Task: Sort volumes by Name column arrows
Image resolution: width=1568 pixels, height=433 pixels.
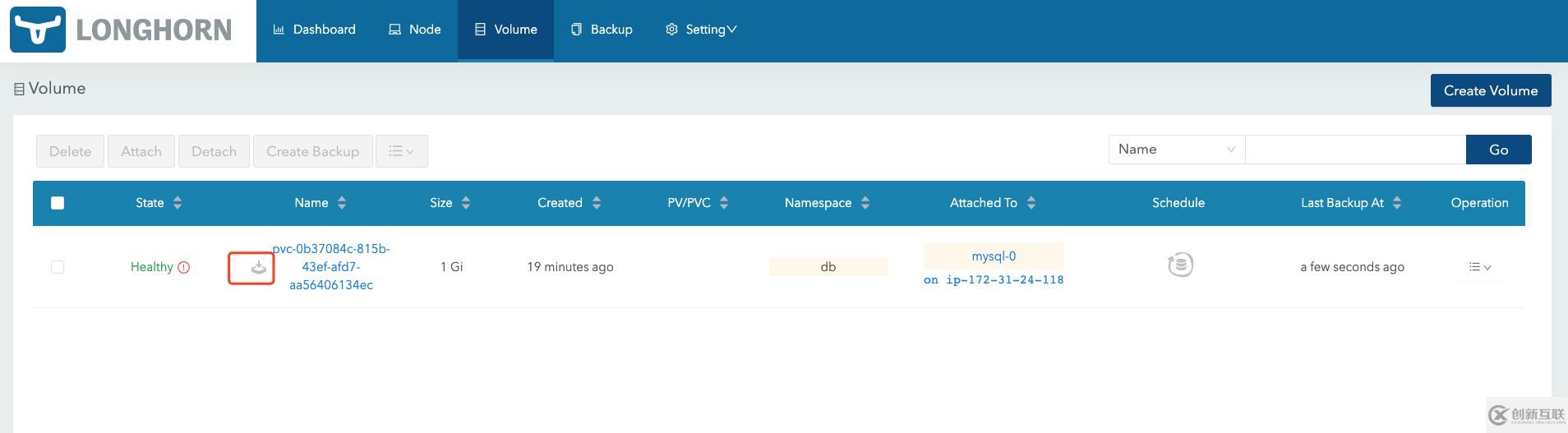Action: tap(342, 203)
